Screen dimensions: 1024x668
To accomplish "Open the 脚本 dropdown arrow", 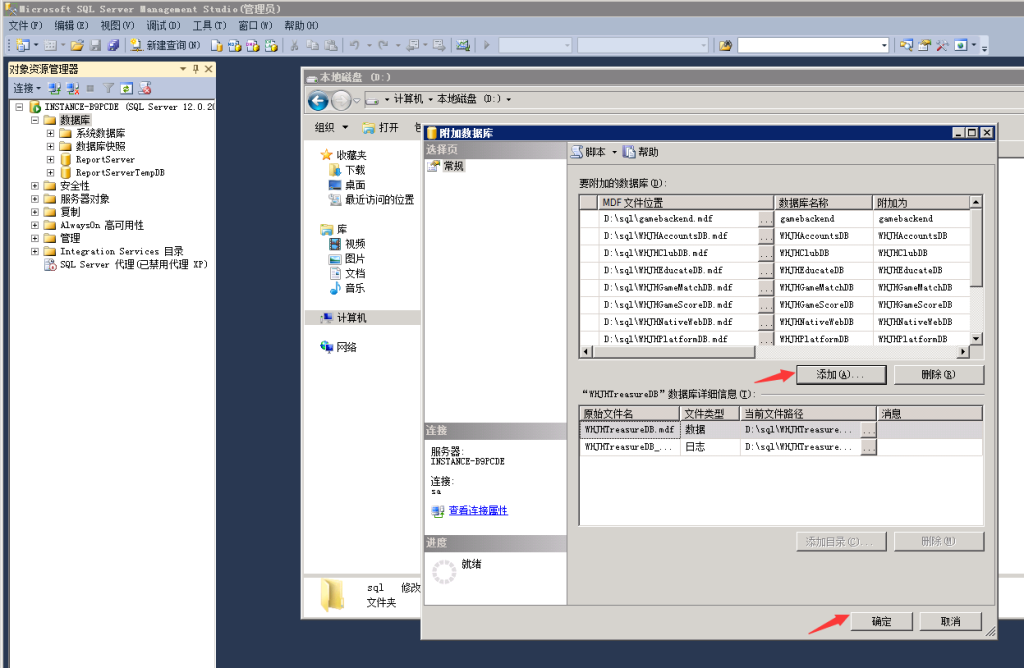I will 614,153.
